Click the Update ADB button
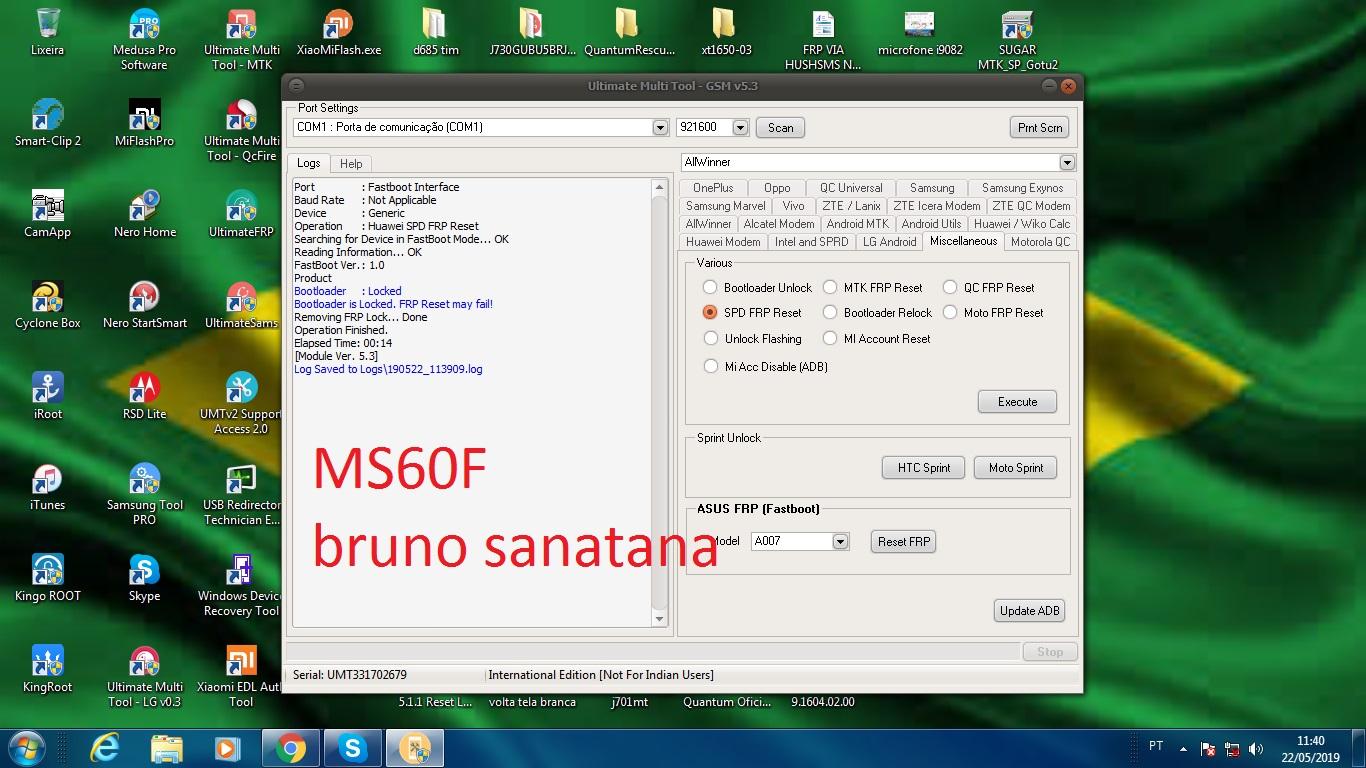The width and height of the screenshot is (1366, 768). pos(1030,611)
